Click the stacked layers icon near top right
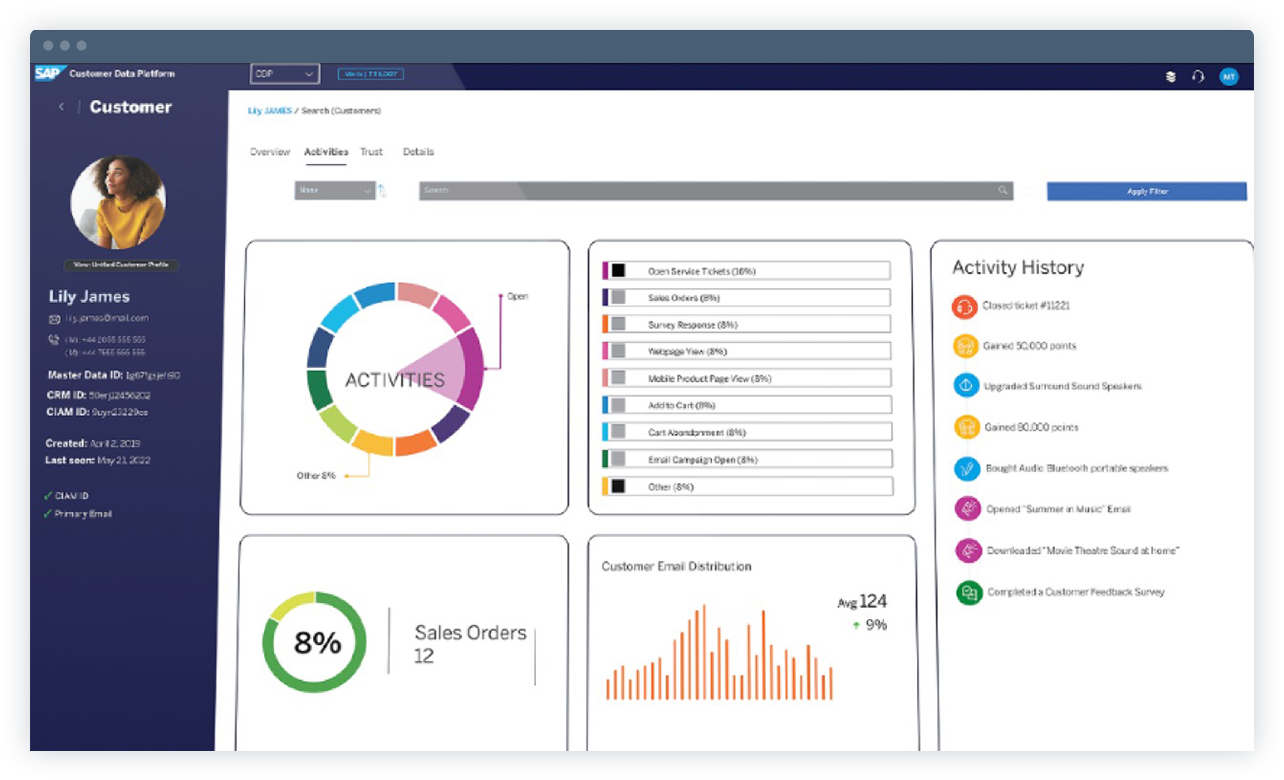 1169,75
